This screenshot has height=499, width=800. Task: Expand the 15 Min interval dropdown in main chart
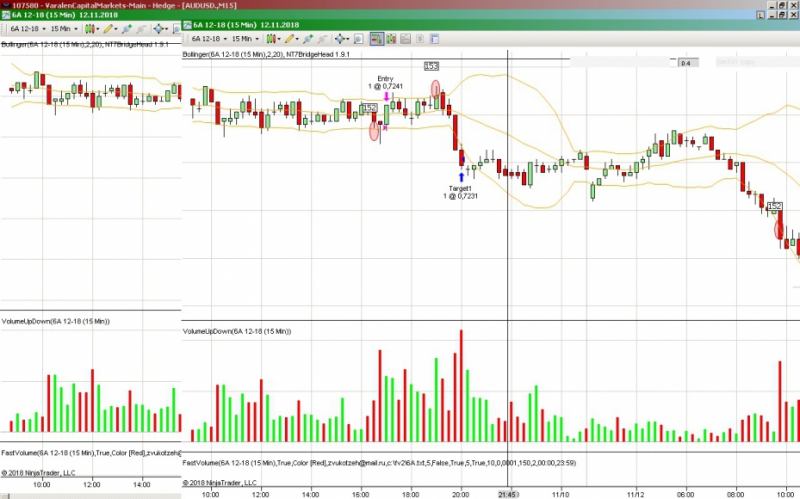pyautogui.click(x=245, y=39)
